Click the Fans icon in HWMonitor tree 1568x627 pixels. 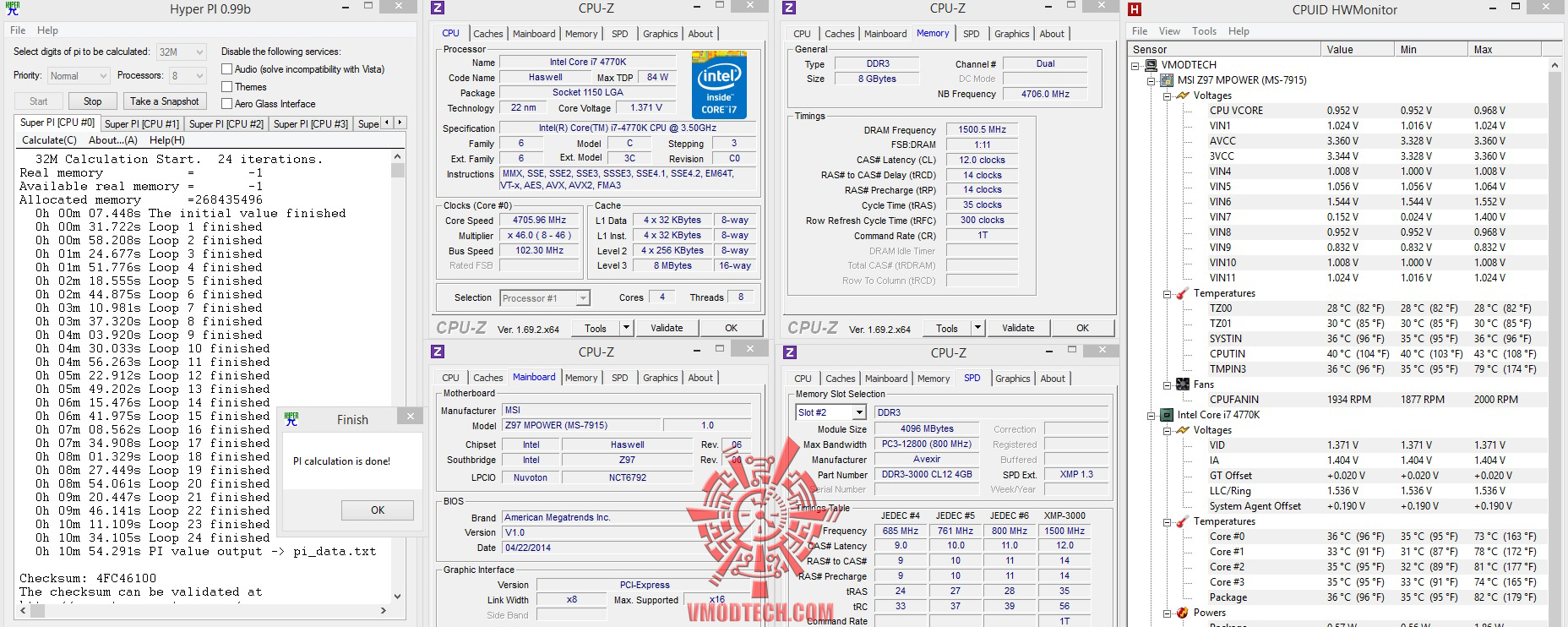tap(1183, 384)
